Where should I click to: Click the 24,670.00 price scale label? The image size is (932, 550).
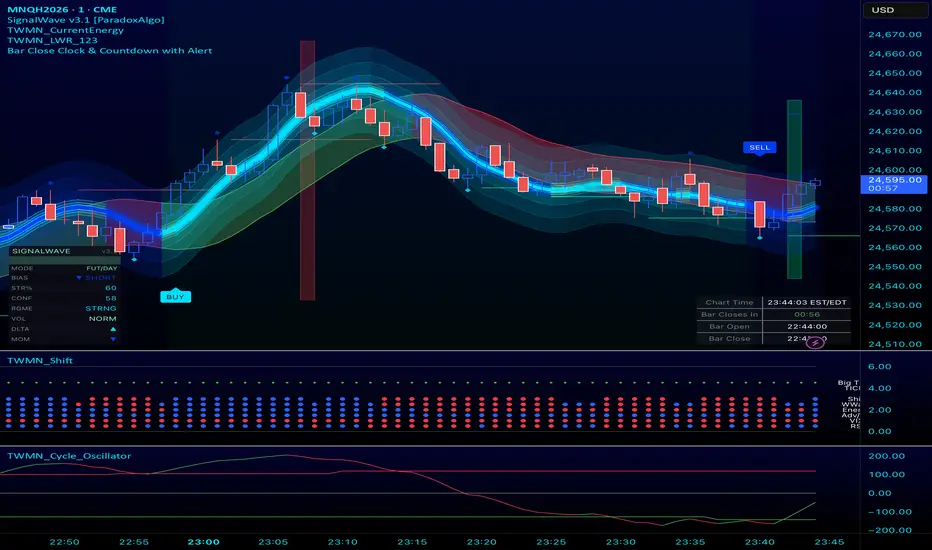pos(895,34)
